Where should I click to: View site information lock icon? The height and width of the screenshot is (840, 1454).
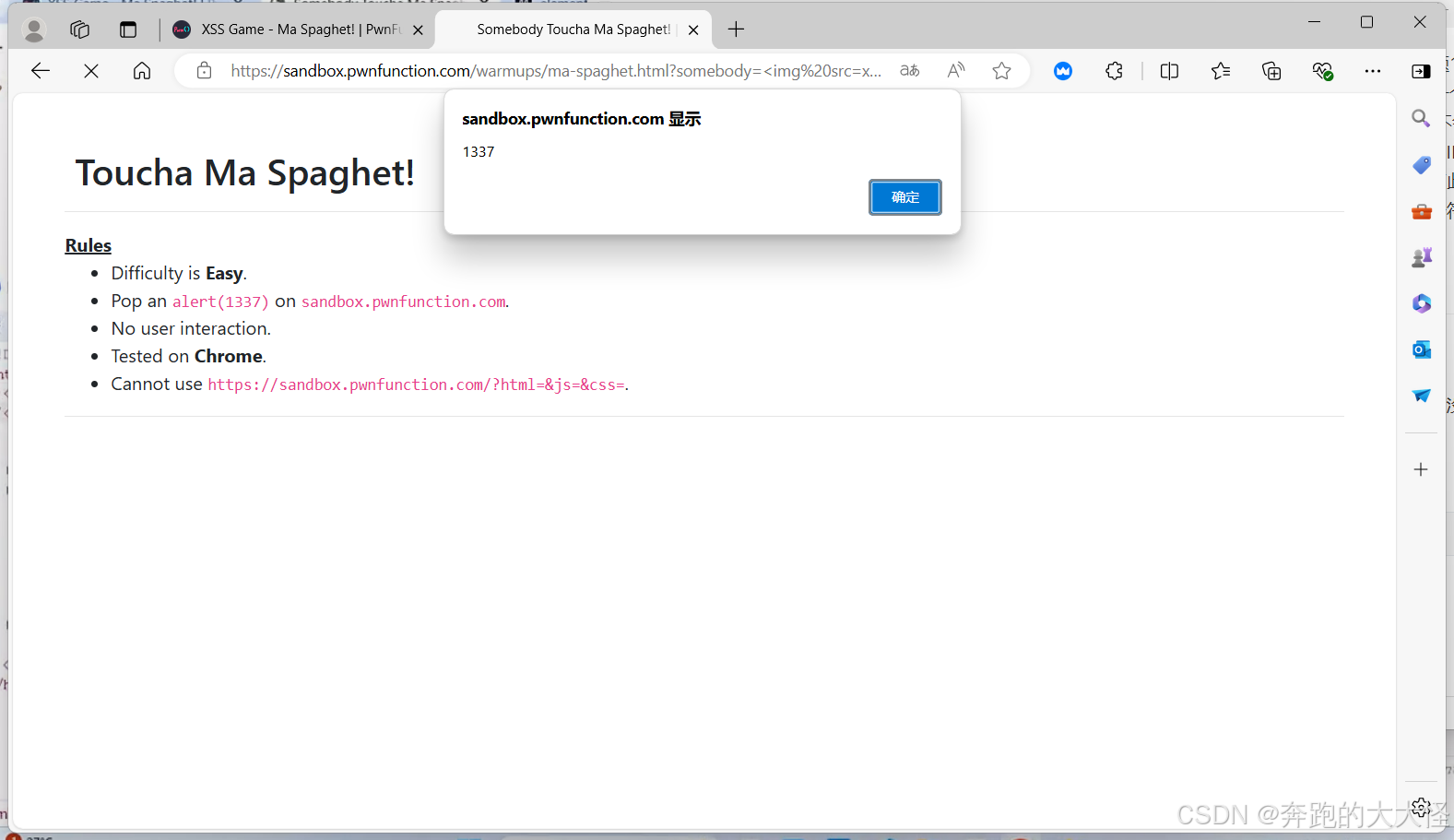click(204, 71)
